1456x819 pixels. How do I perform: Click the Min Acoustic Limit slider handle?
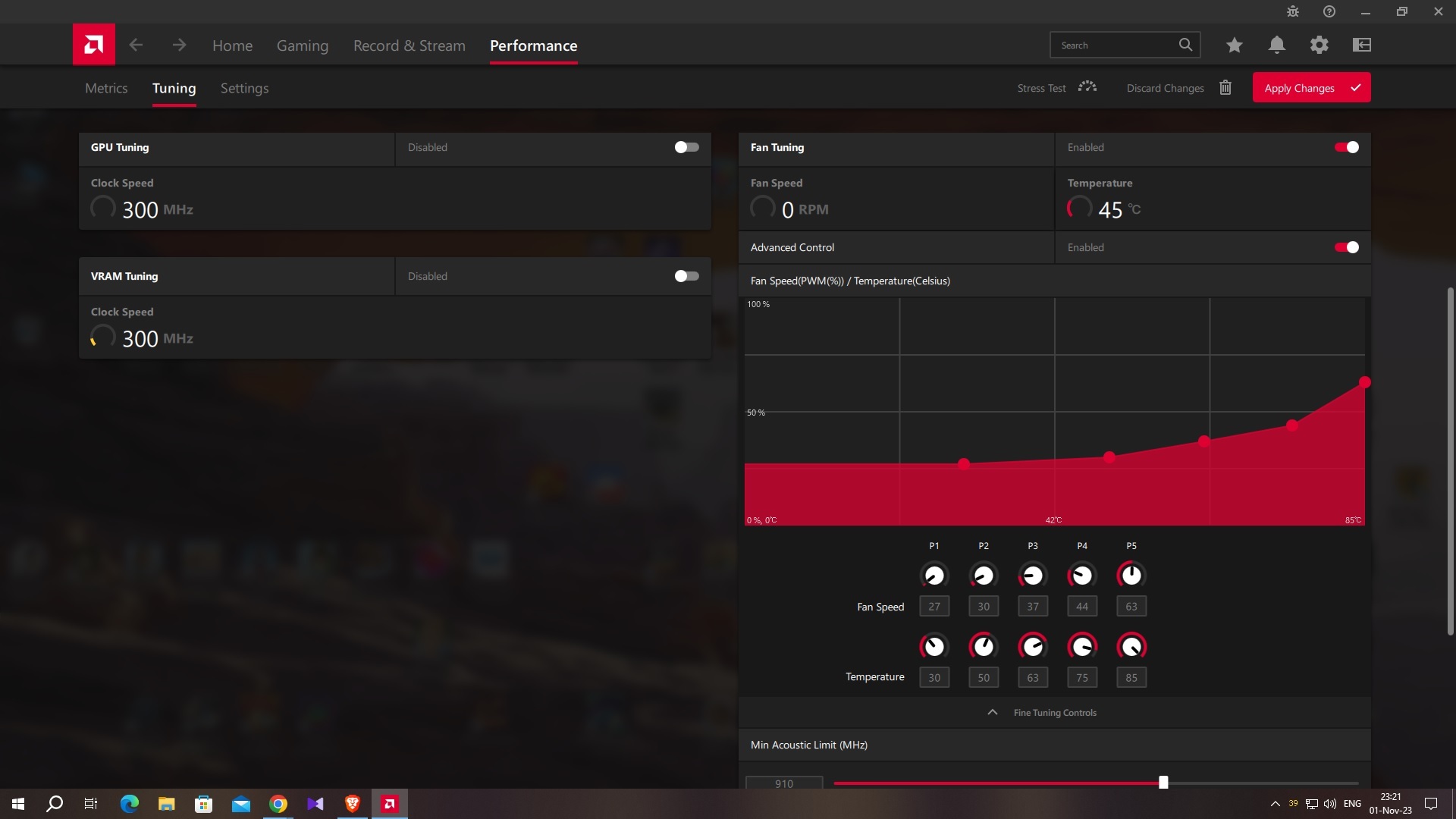(x=1163, y=783)
